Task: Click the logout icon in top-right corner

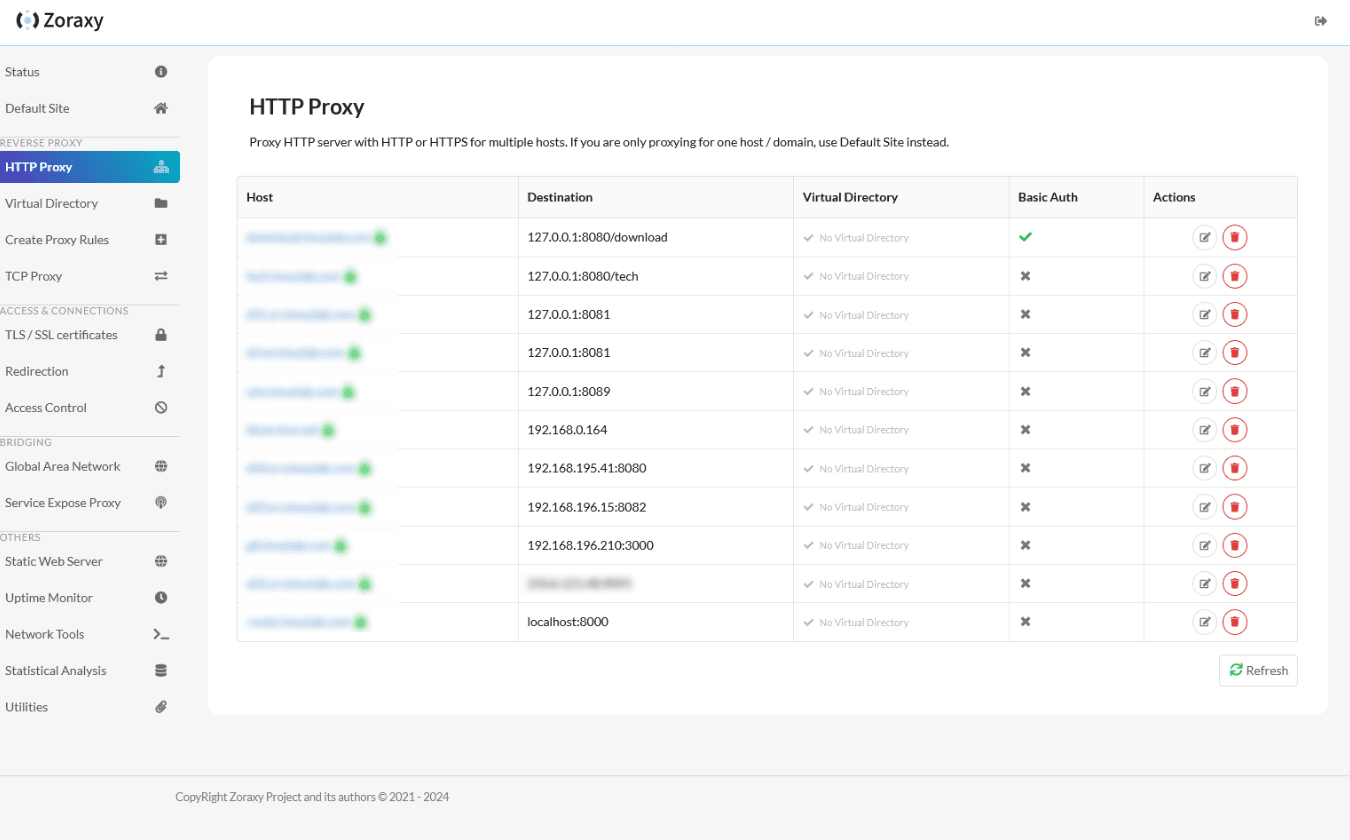Action: 1321,21
